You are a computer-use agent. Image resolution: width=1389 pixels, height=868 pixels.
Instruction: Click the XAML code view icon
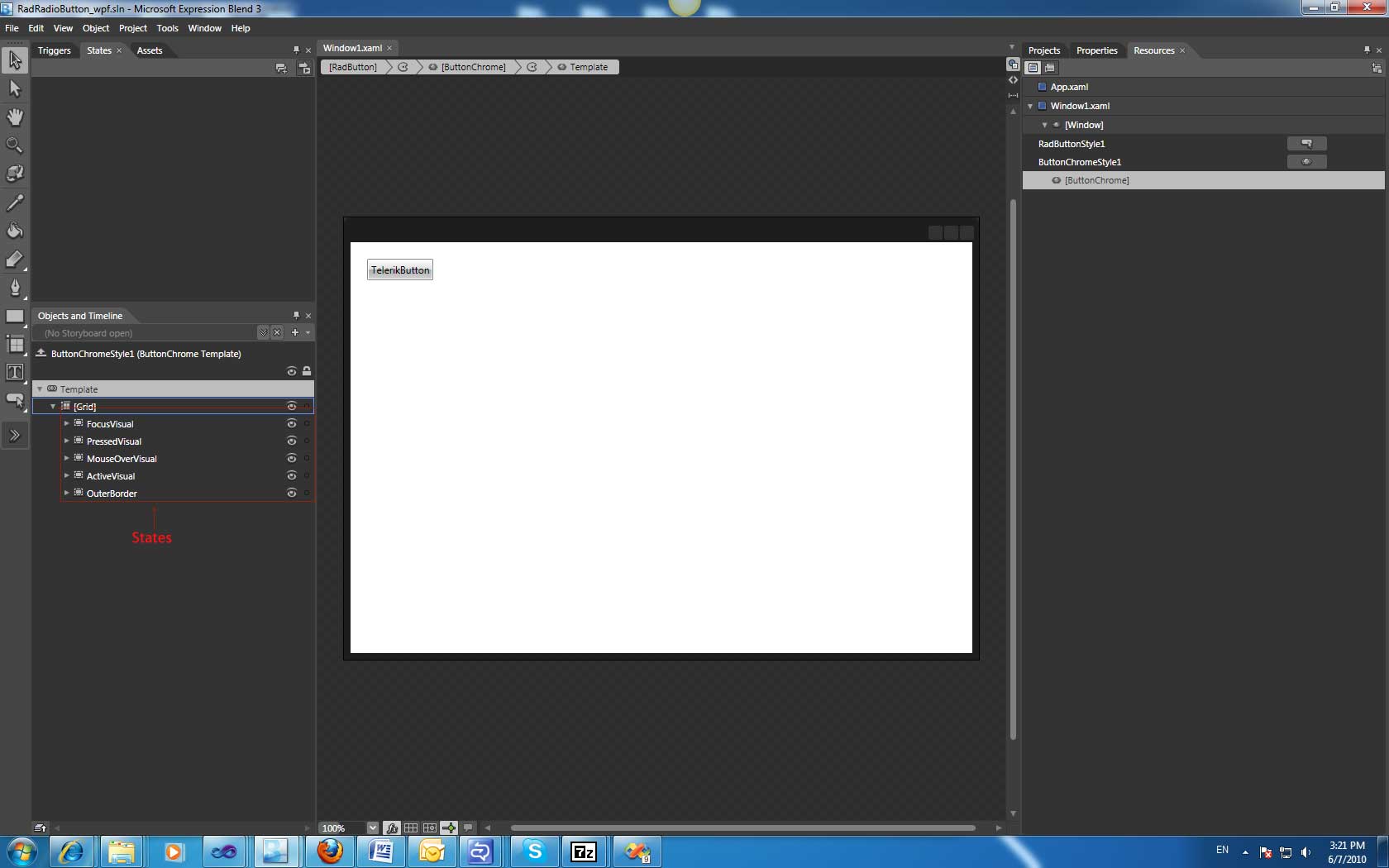1013,80
